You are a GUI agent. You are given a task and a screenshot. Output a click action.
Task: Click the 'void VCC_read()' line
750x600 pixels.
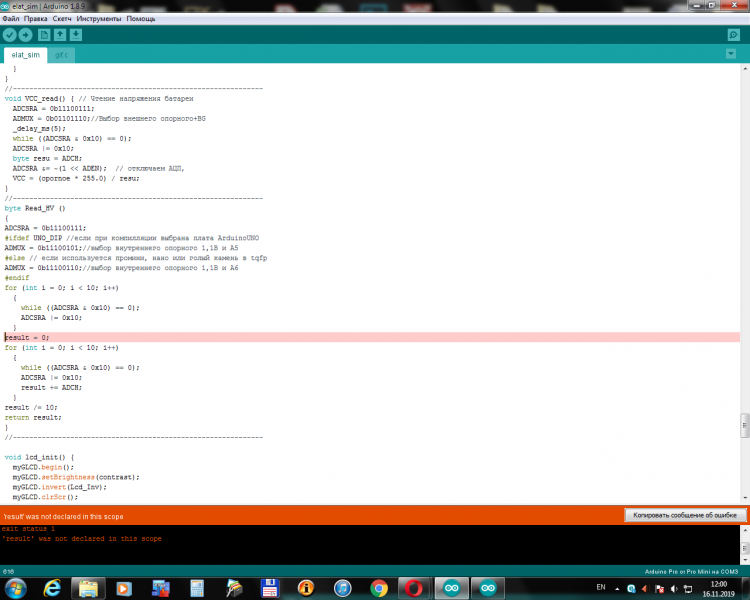tap(99, 99)
